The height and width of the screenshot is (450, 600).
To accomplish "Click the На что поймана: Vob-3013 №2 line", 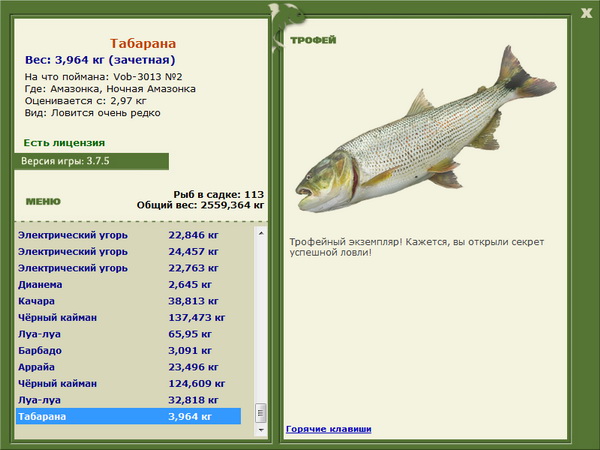I will [x=103, y=77].
